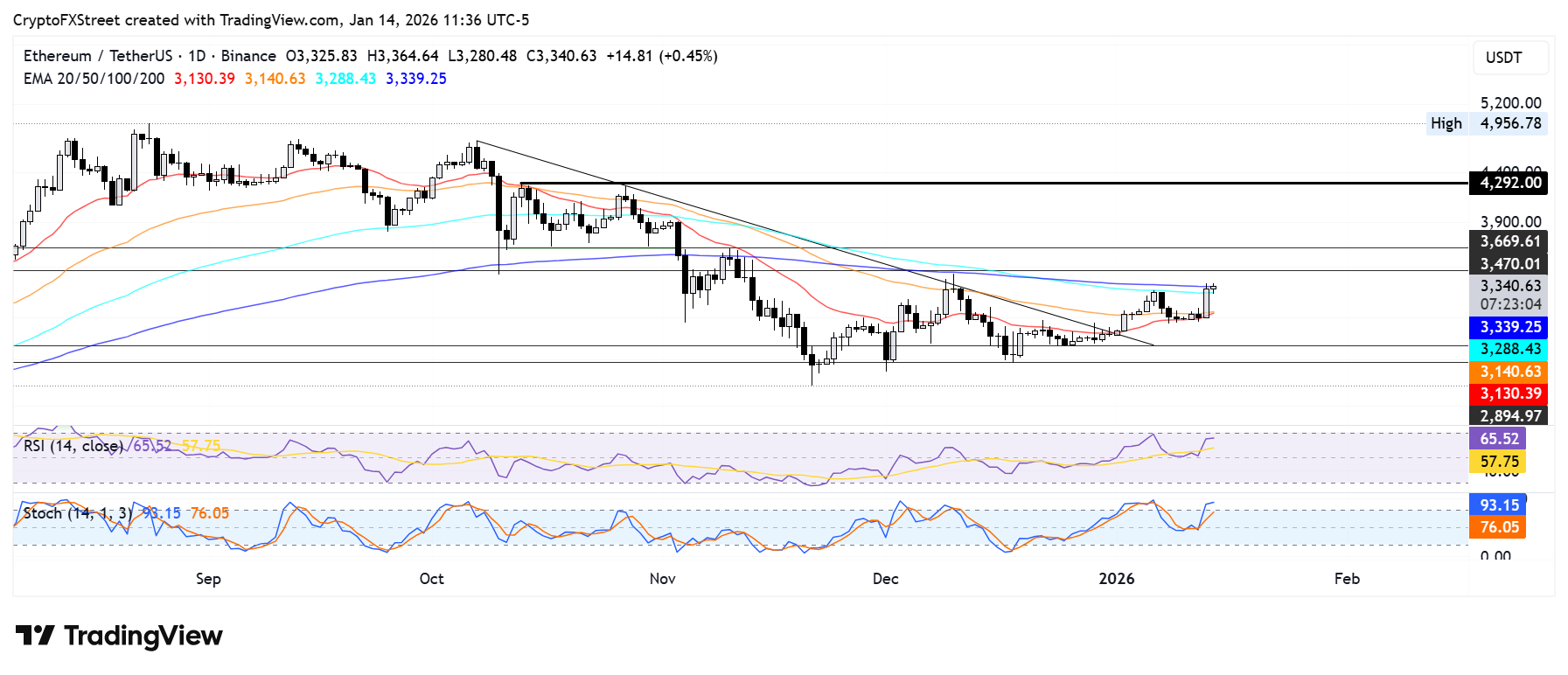This screenshot has width=1568, height=675.
Task: Click the 2,894.97 support level label
Action: click(x=1509, y=416)
